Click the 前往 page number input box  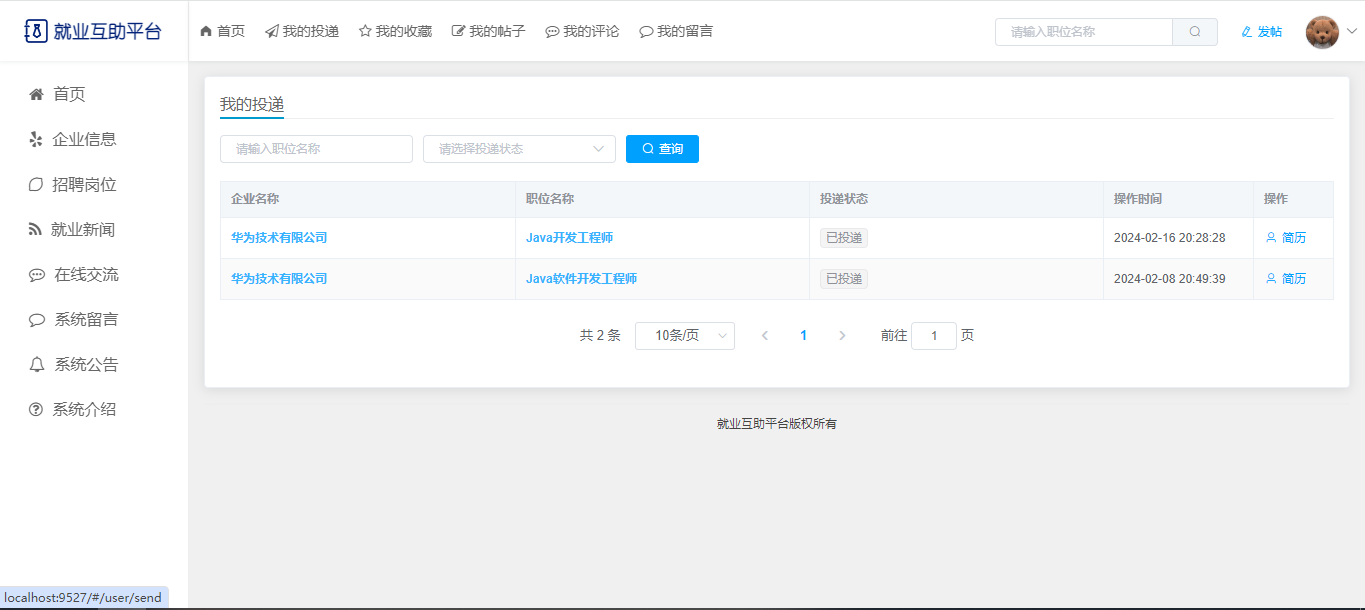point(934,336)
